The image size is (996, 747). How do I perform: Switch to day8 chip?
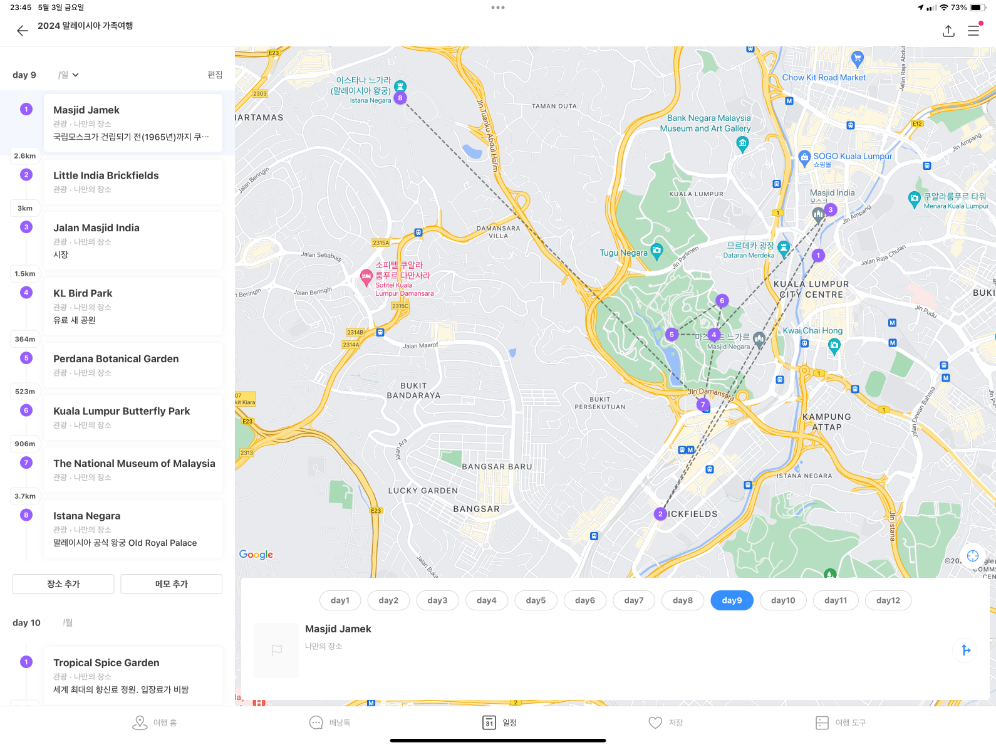[x=683, y=600]
